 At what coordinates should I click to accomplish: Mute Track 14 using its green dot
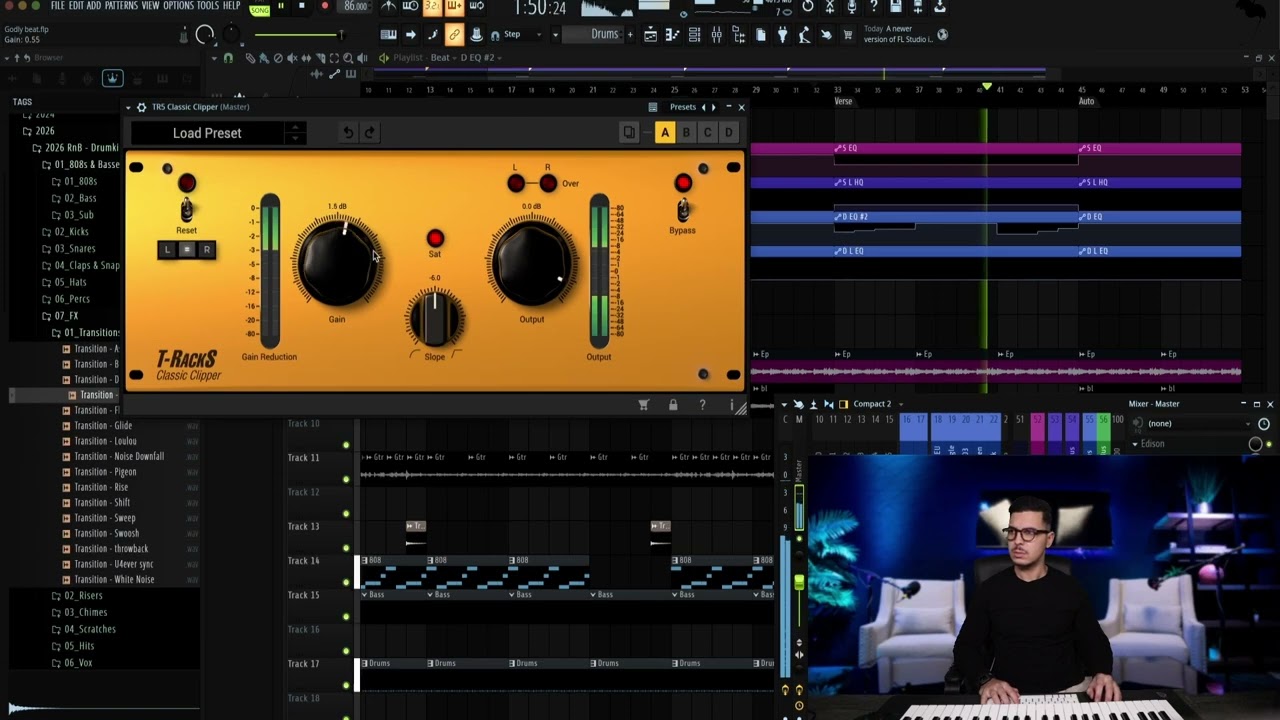pos(346,582)
